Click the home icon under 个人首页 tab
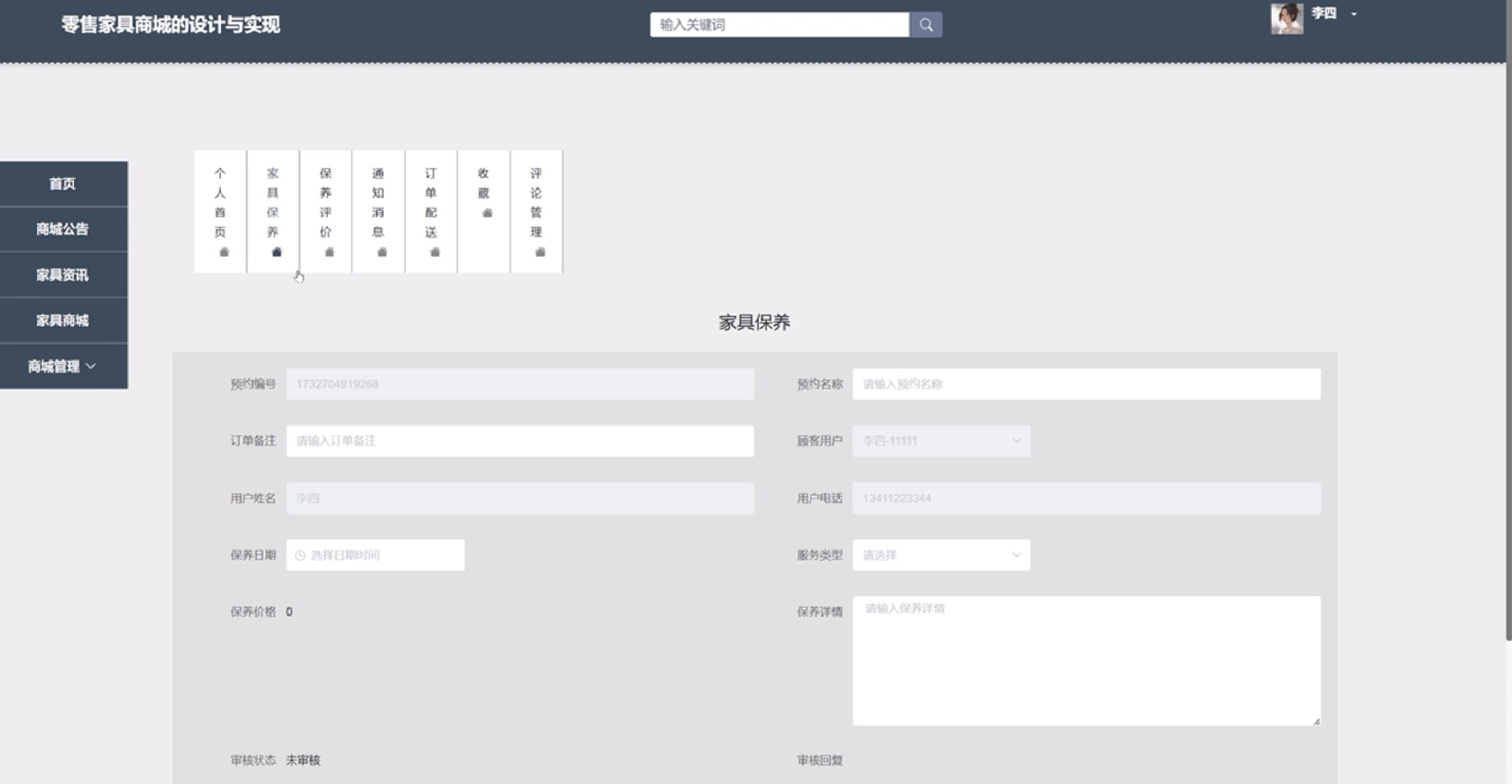The height and width of the screenshot is (784, 1512). coord(223,252)
